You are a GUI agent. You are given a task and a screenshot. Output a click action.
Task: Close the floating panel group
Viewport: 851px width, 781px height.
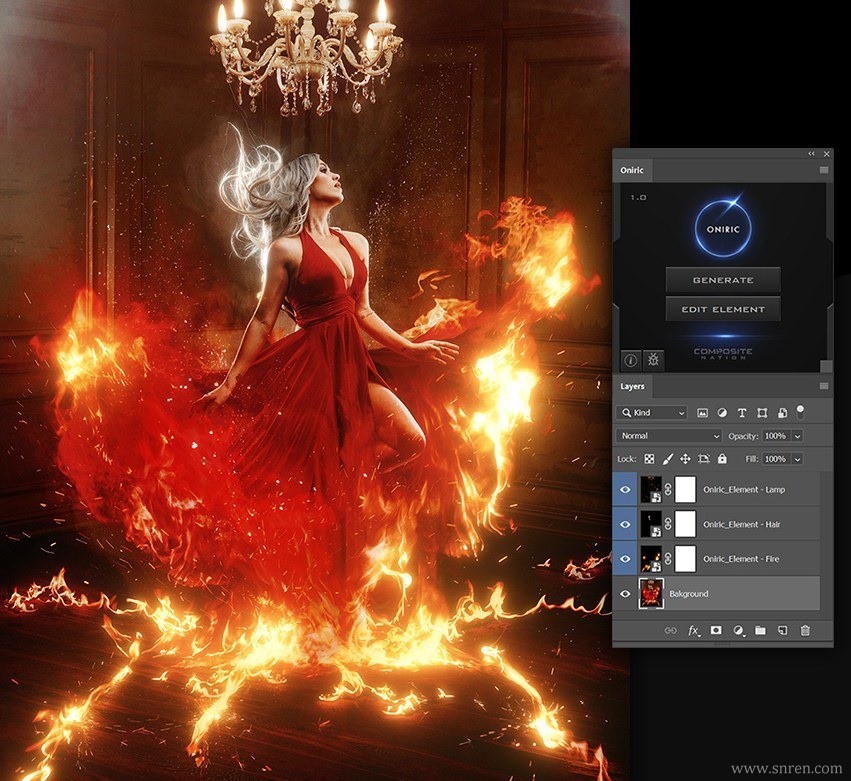(x=827, y=154)
